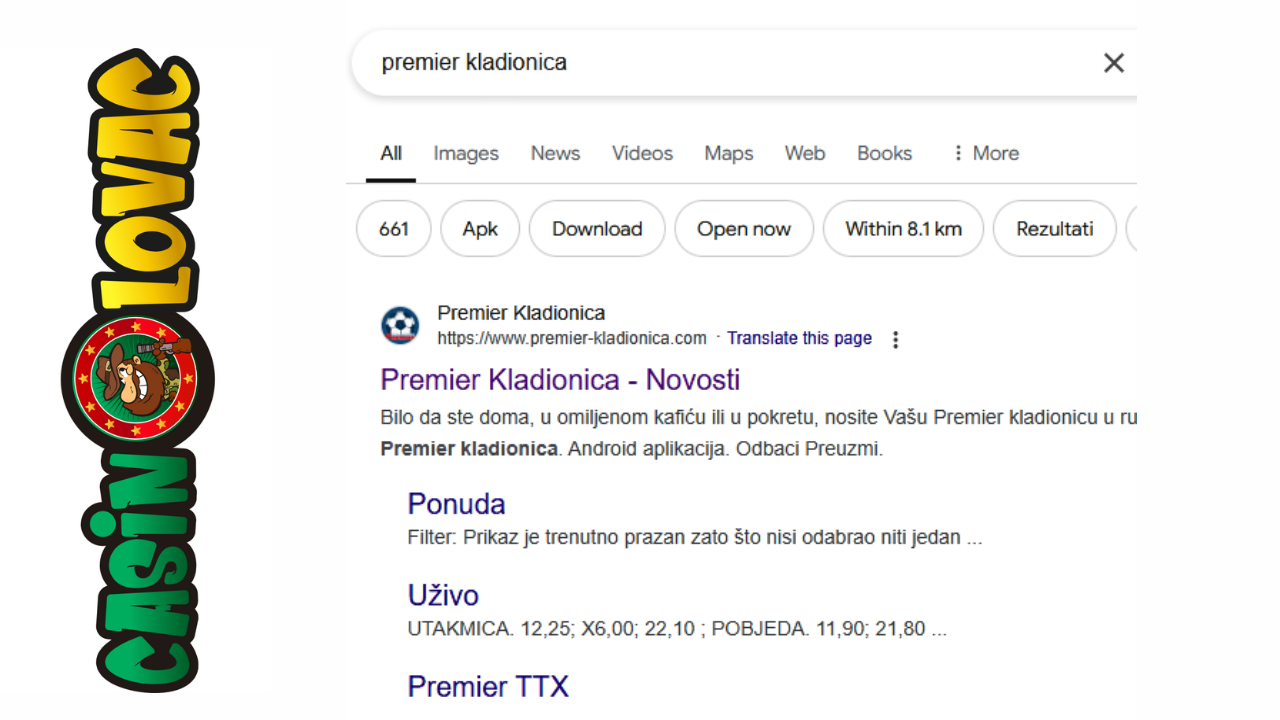Select the Videos tab

pyautogui.click(x=642, y=153)
